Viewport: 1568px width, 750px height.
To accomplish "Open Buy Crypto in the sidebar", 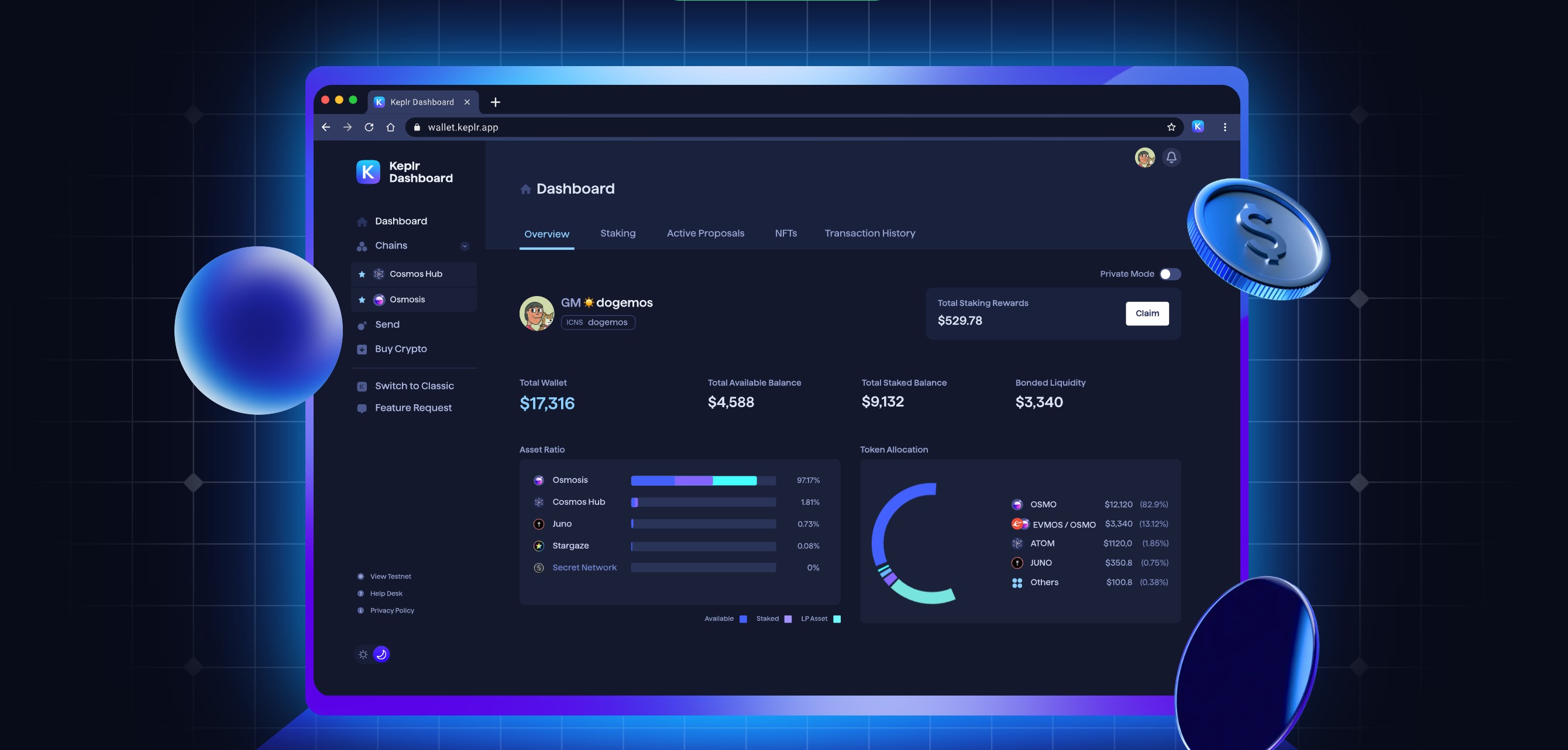I will click(x=401, y=349).
